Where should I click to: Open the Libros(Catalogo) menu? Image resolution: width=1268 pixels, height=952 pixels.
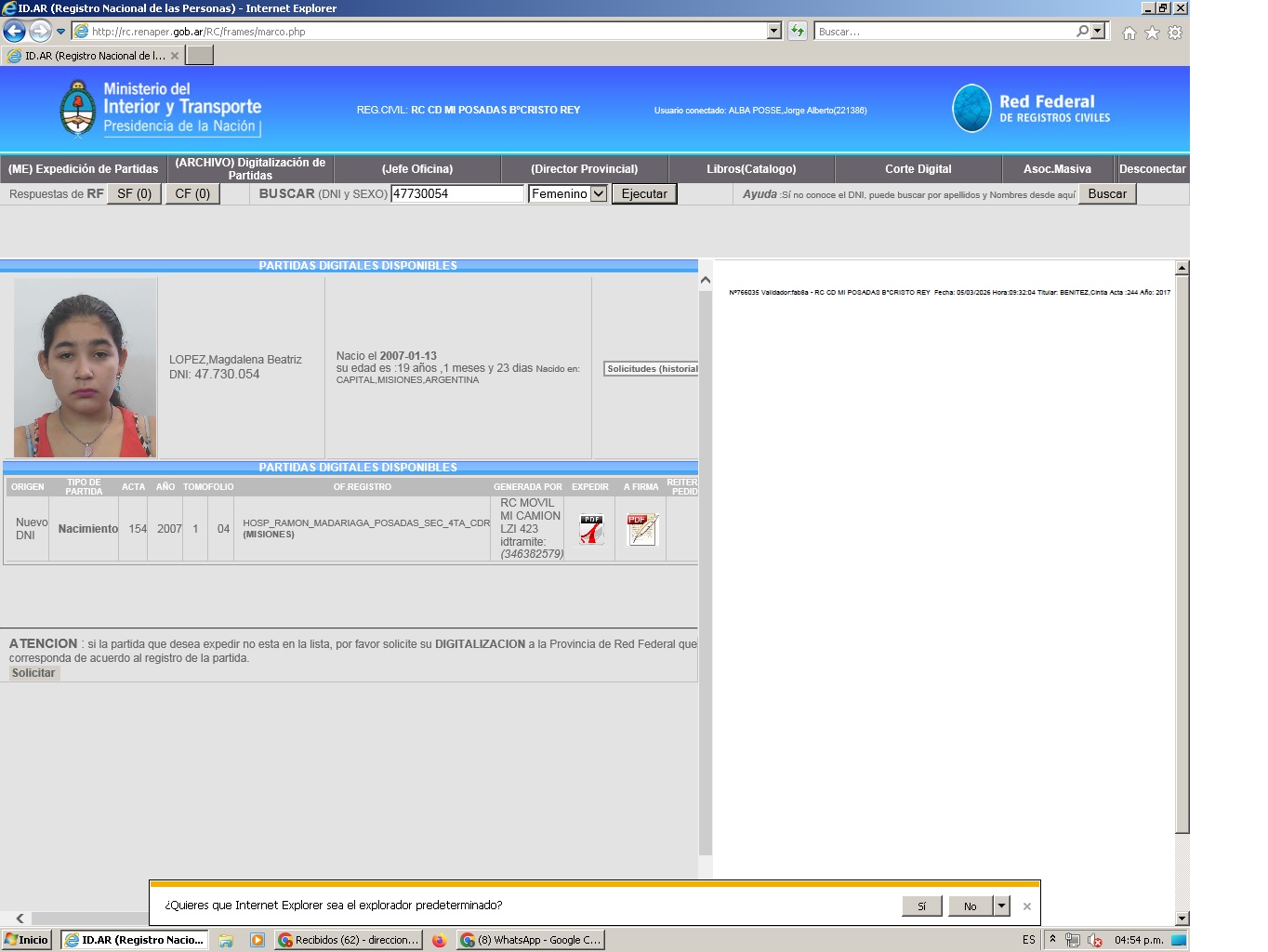coord(751,169)
